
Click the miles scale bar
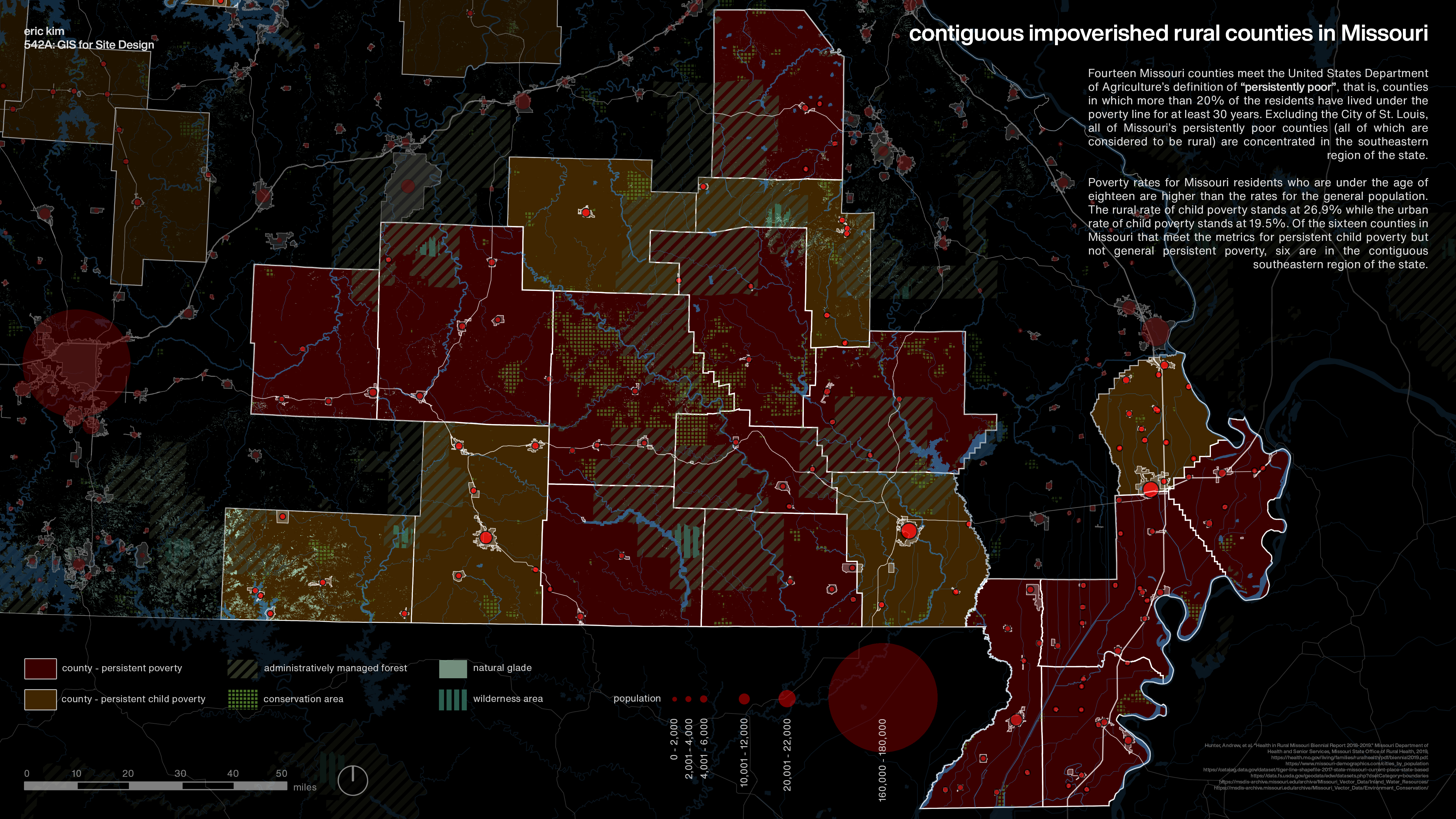point(155,786)
